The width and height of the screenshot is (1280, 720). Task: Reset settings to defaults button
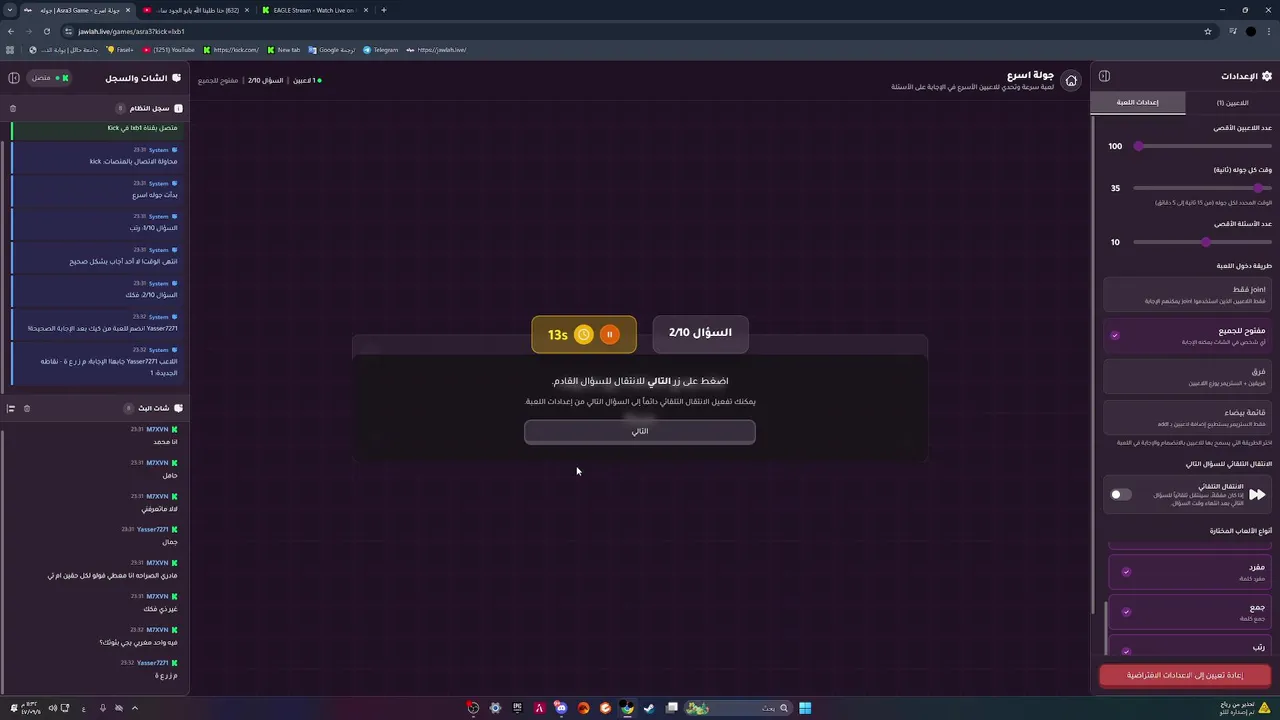[x=1185, y=675]
